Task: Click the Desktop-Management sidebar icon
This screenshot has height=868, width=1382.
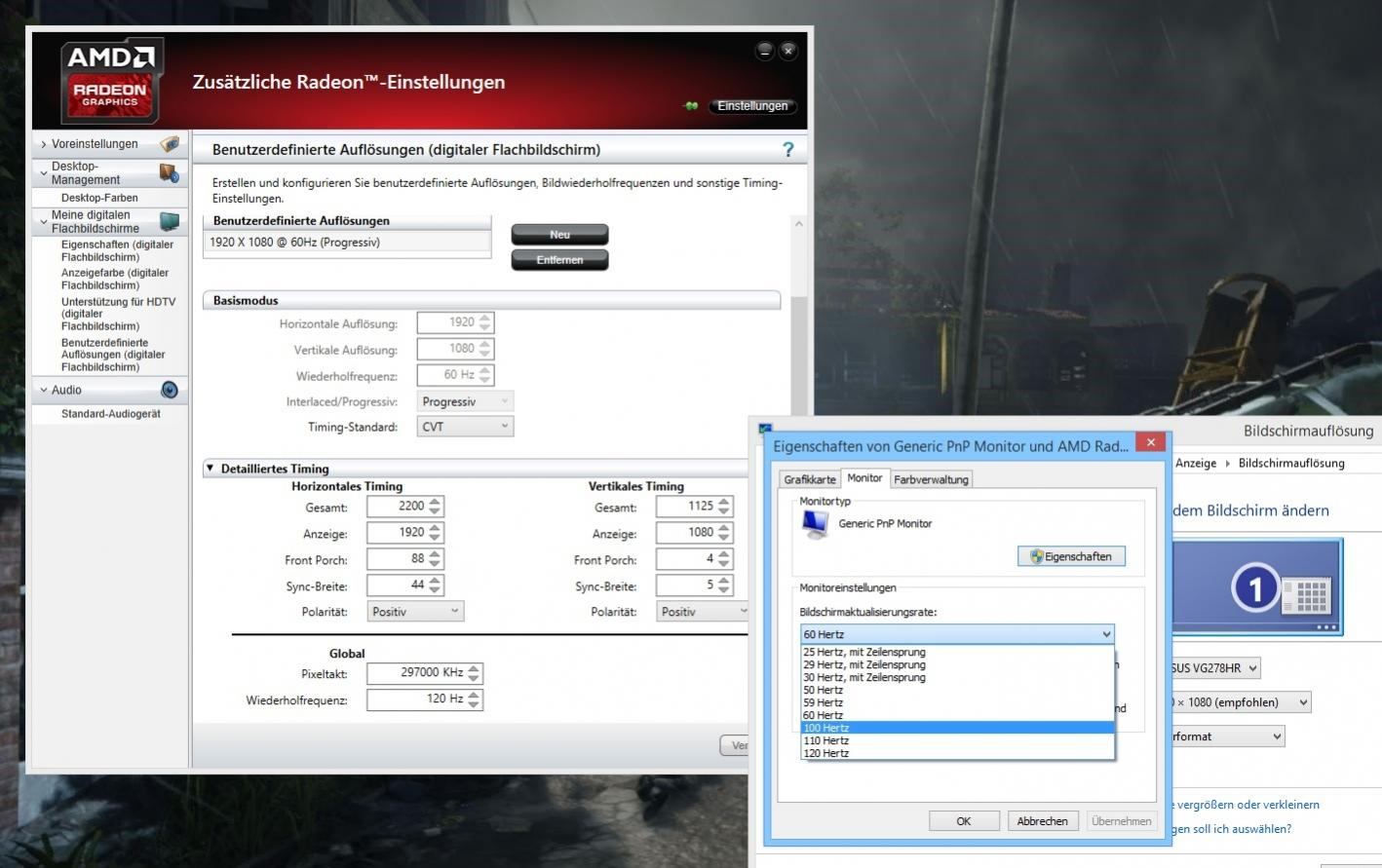Action: [169, 173]
